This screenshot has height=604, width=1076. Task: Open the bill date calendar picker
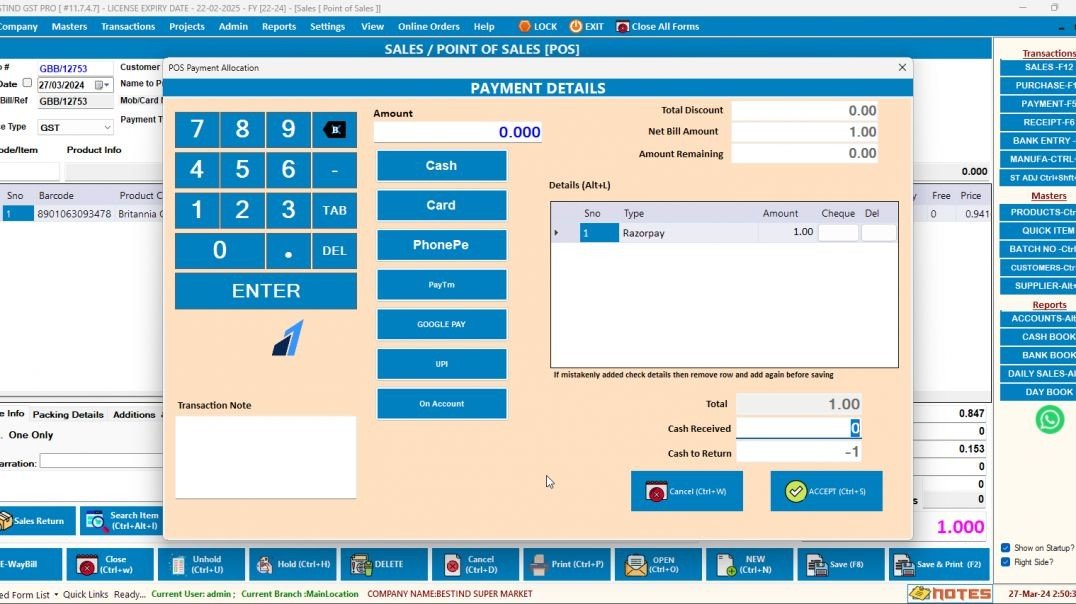(x=103, y=84)
